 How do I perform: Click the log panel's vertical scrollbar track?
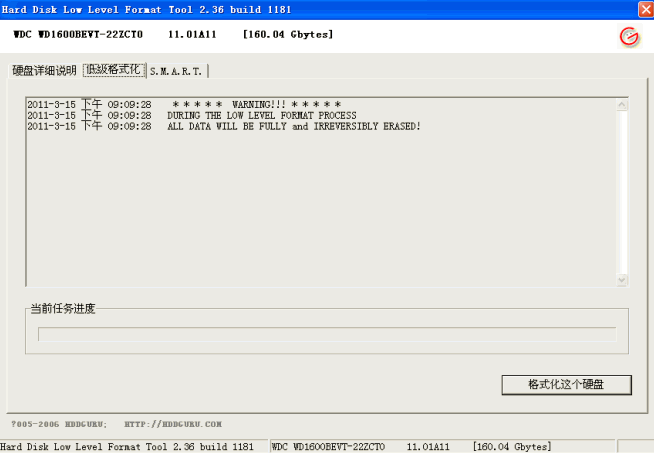click(623, 190)
